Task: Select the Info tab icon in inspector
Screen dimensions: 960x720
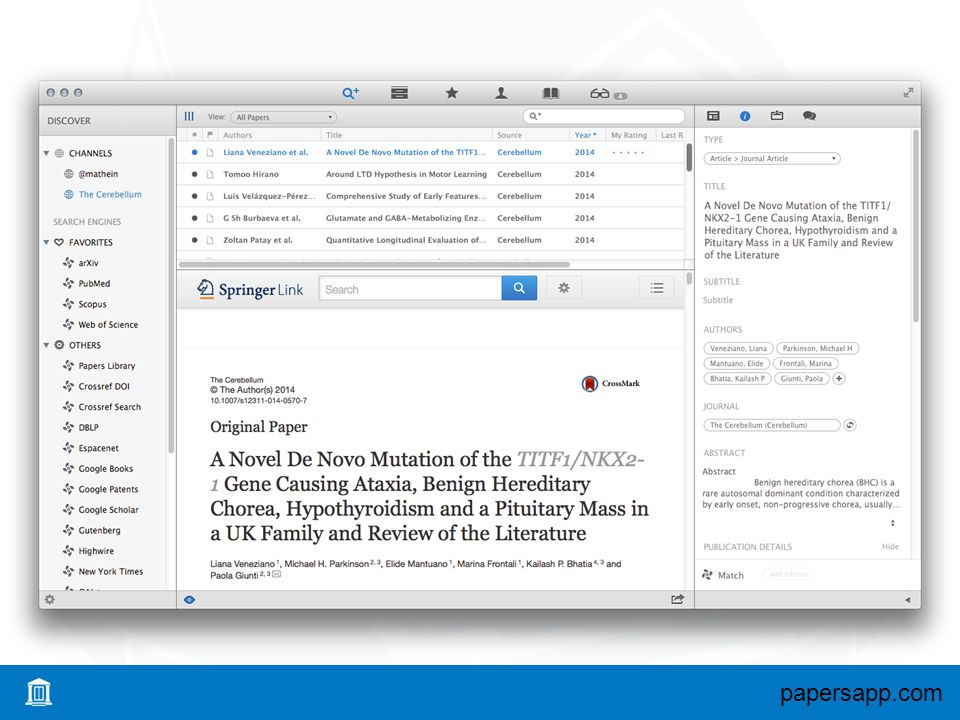Action: (x=745, y=116)
